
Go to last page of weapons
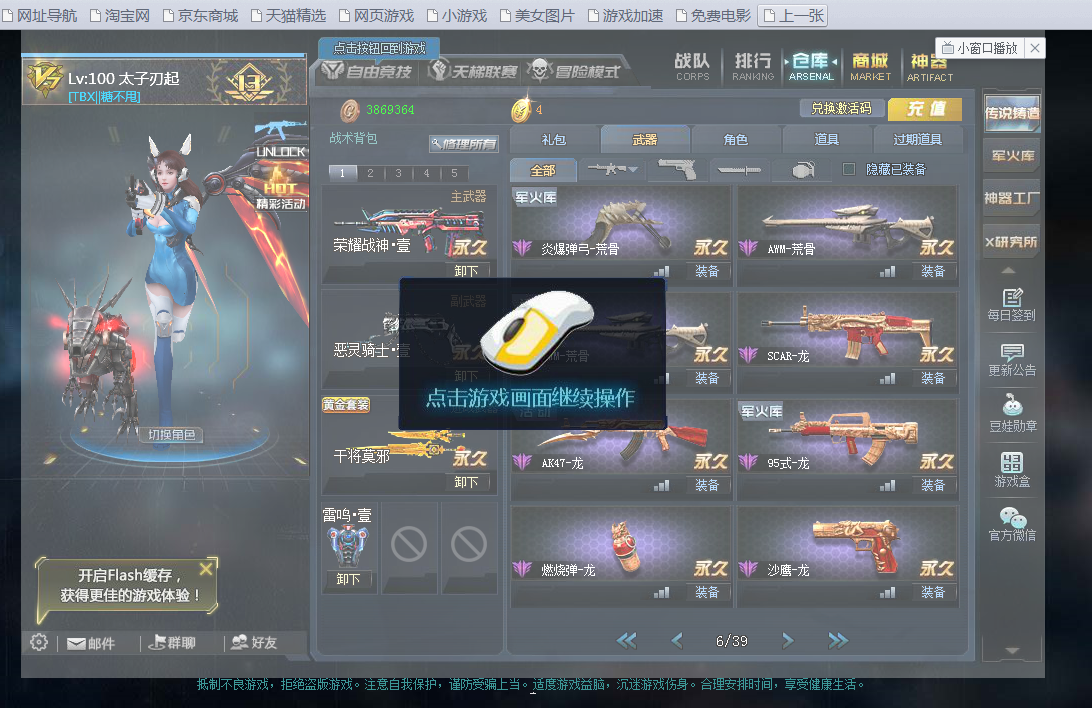point(838,640)
